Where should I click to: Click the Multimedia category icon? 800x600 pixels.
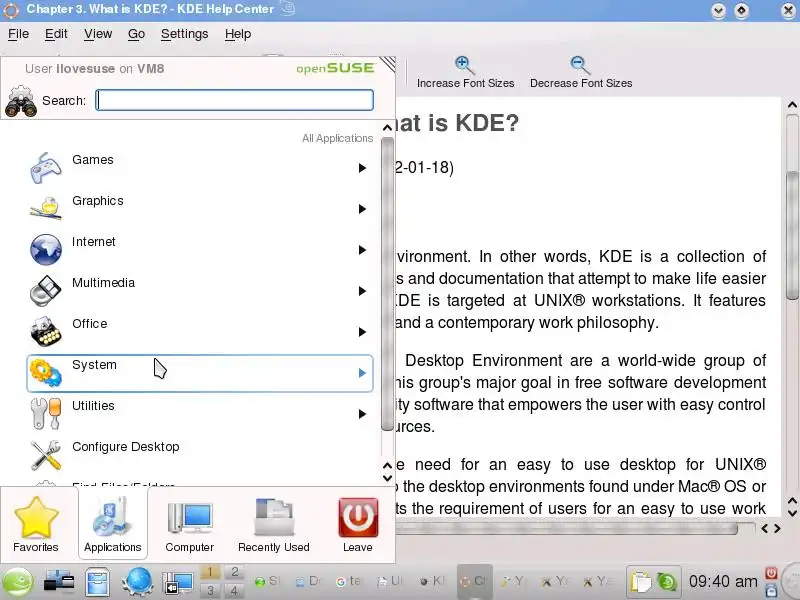click(45, 291)
